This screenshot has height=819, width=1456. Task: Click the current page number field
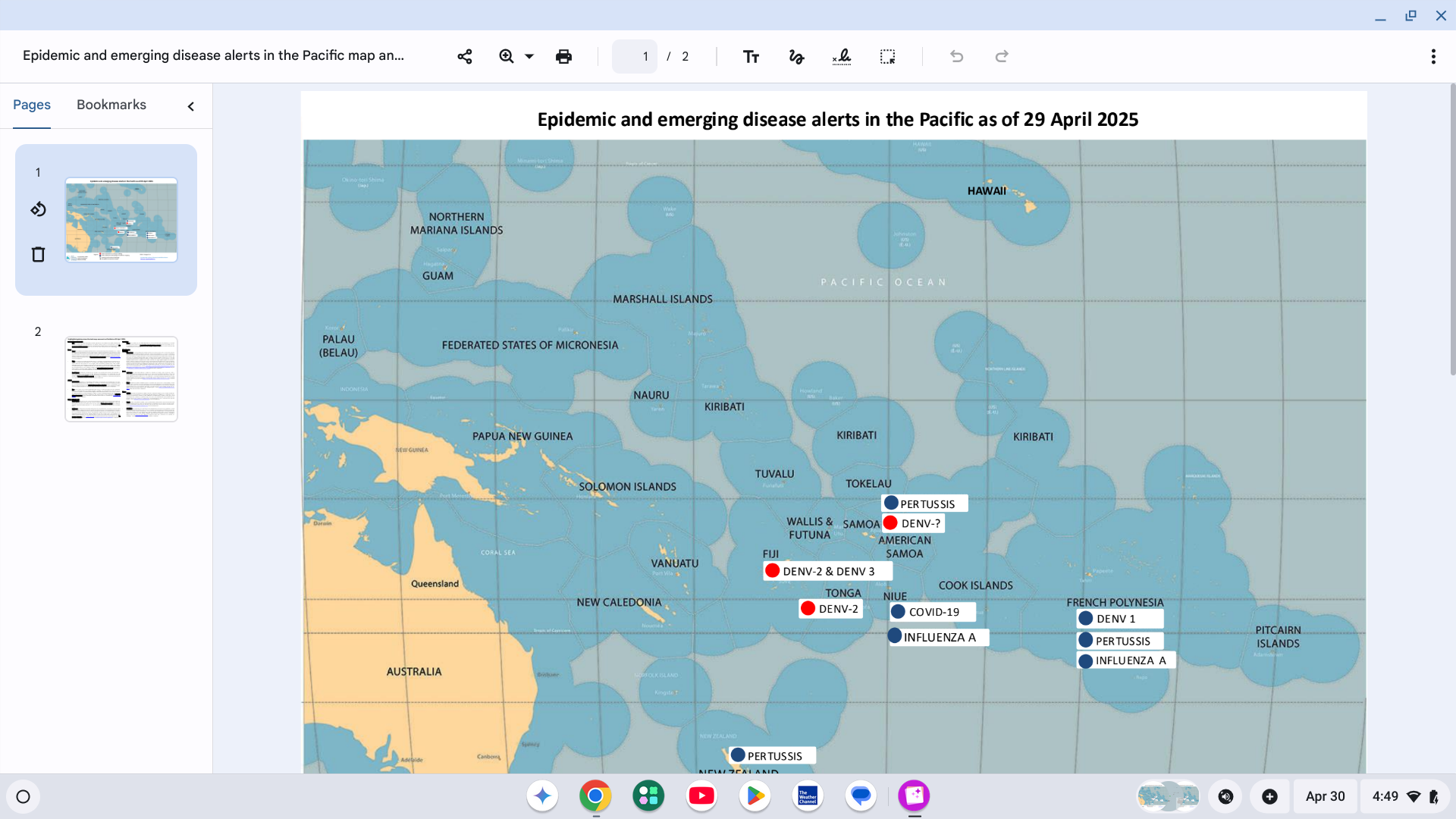click(635, 56)
